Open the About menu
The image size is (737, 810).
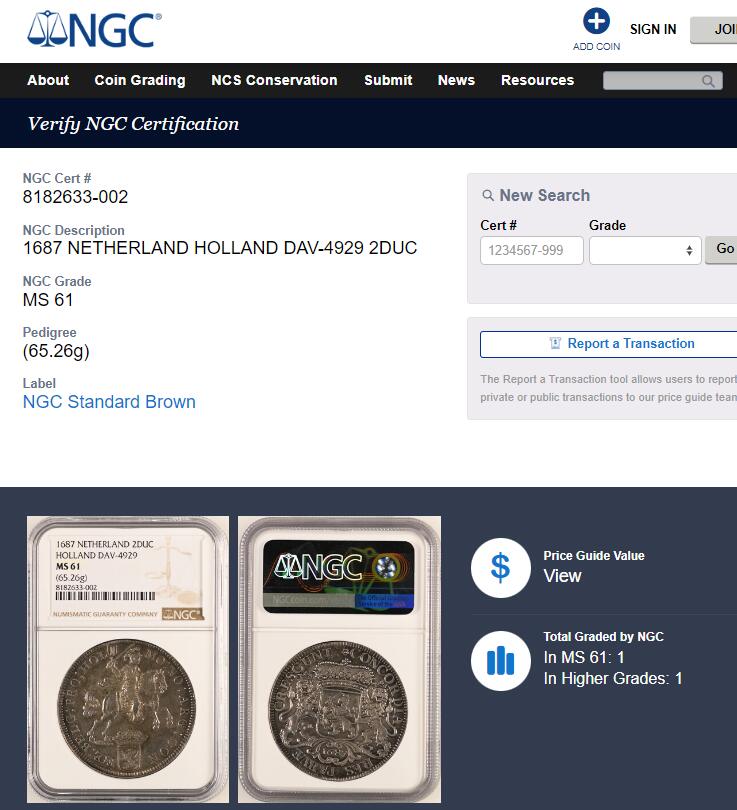pos(48,80)
